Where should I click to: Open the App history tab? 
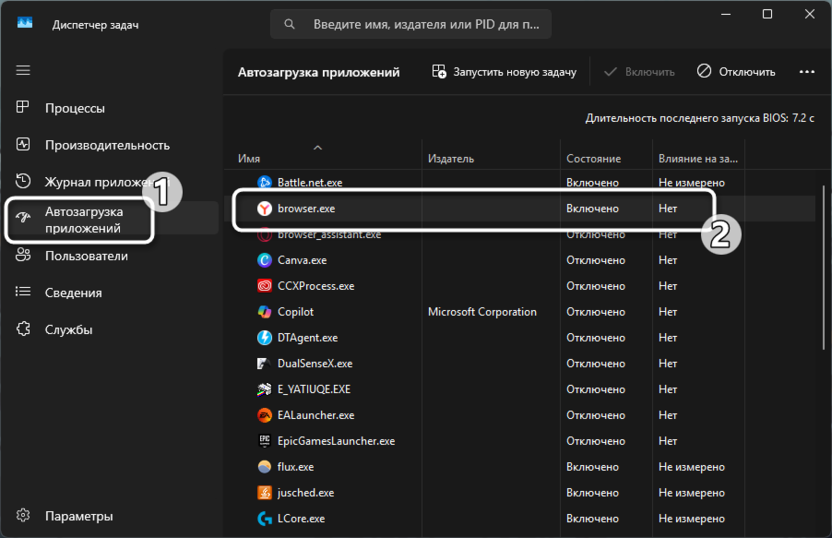pos(98,182)
